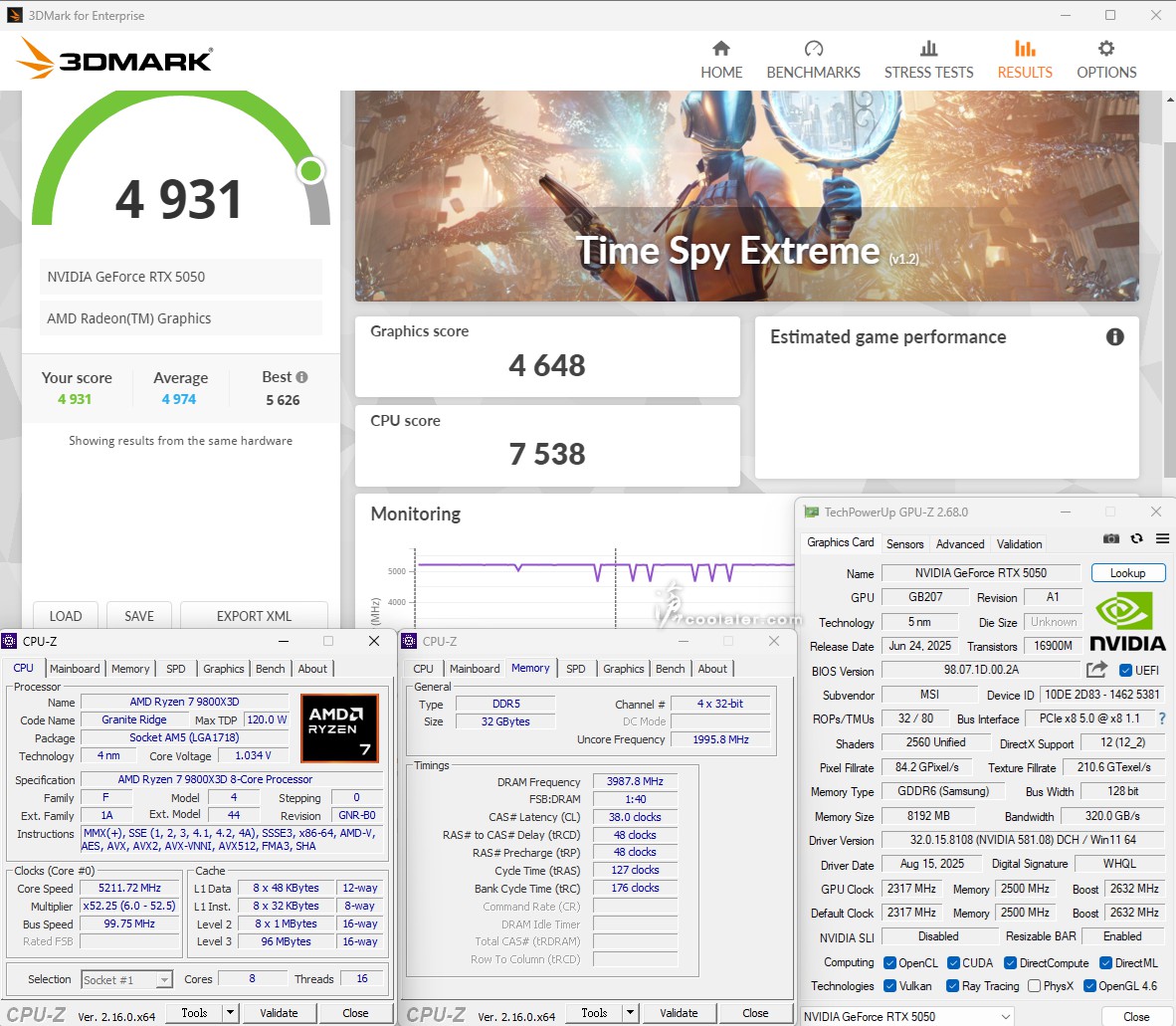Open GPU selector dropdown in GPU-Z

pos(908,1016)
